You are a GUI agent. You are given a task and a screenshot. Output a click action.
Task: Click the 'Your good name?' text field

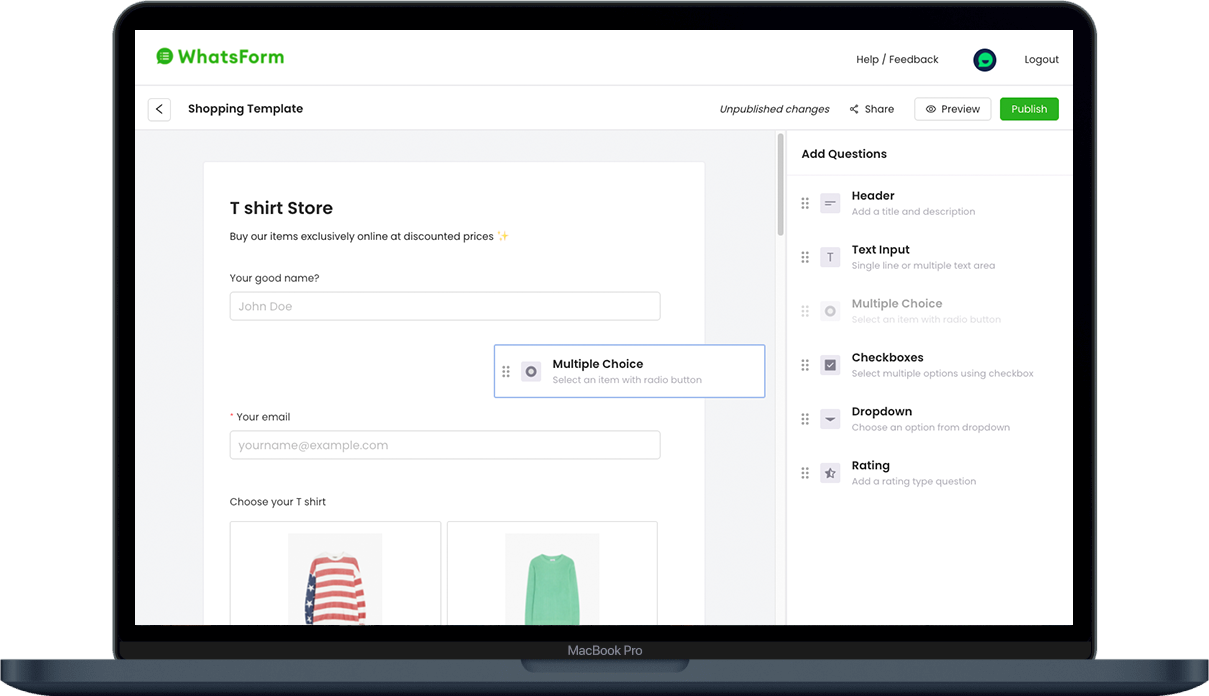coord(444,306)
